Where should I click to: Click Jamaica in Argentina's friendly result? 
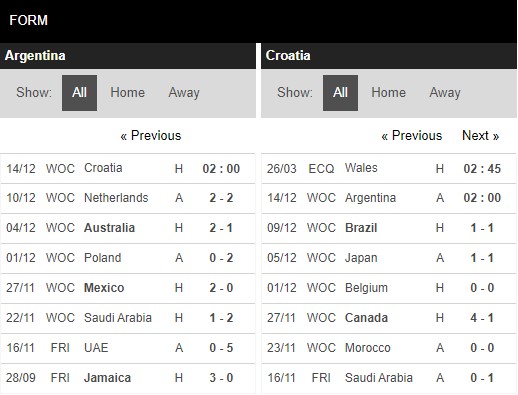[x=107, y=378]
